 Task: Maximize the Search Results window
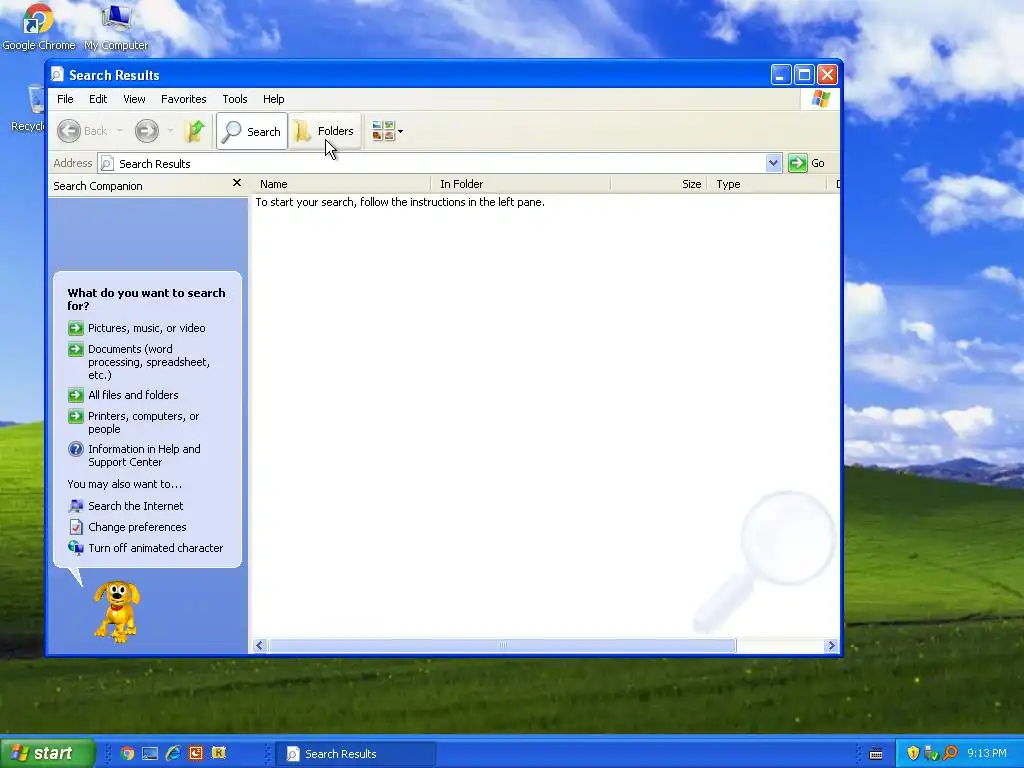tap(805, 74)
